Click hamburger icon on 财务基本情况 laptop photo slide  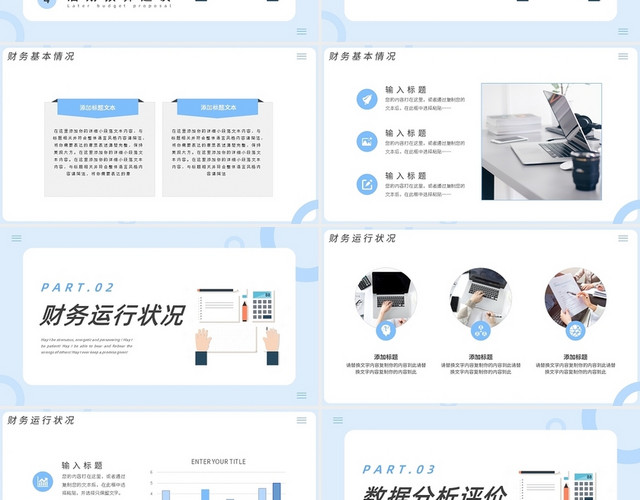(623, 56)
